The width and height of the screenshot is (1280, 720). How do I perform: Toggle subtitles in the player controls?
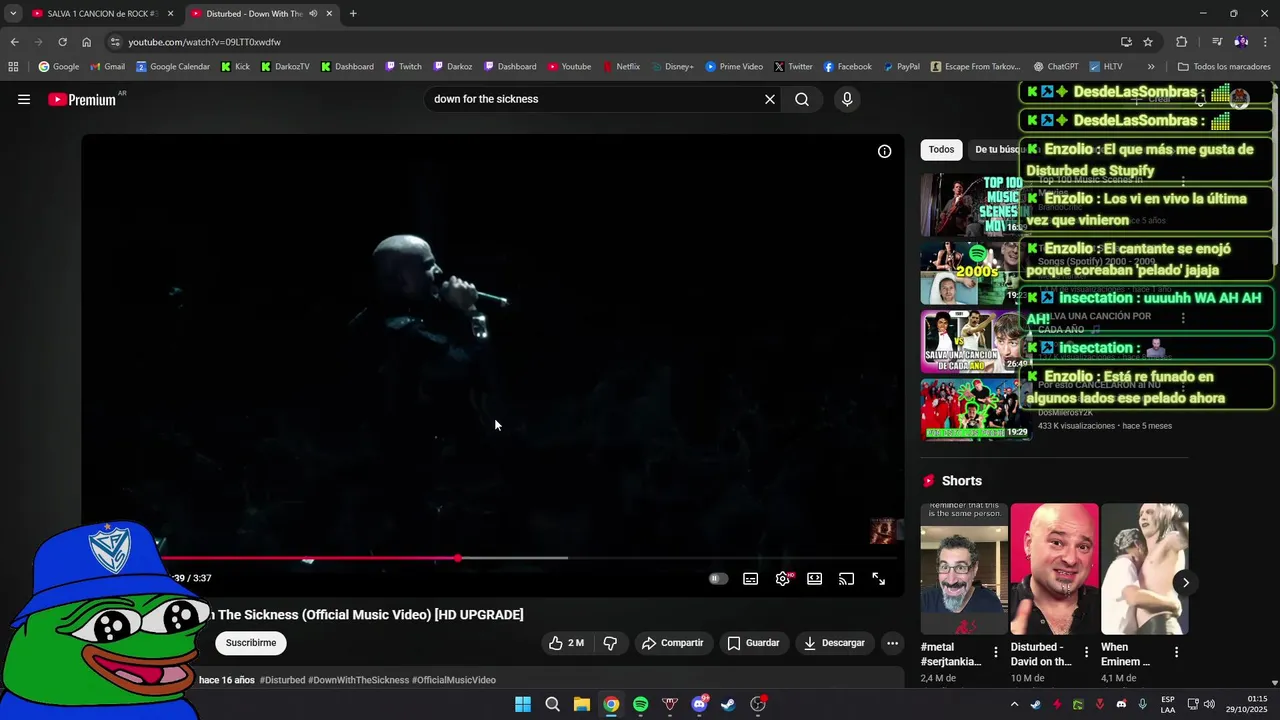coord(751,579)
